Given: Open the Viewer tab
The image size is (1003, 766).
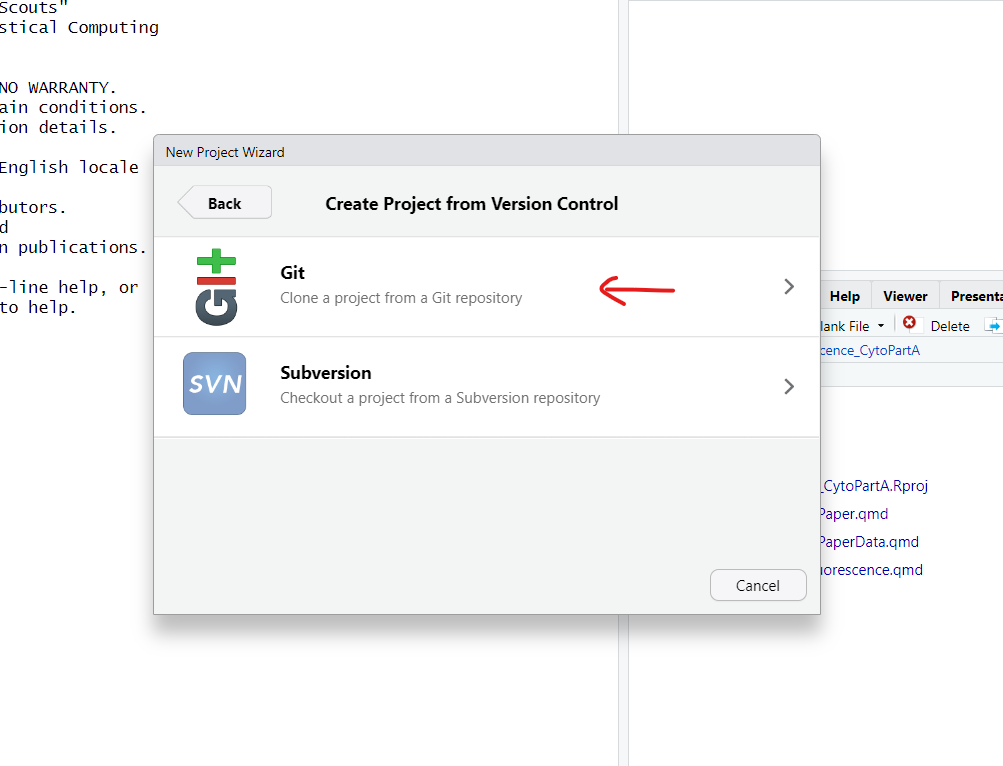Looking at the screenshot, I should (x=905, y=296).
